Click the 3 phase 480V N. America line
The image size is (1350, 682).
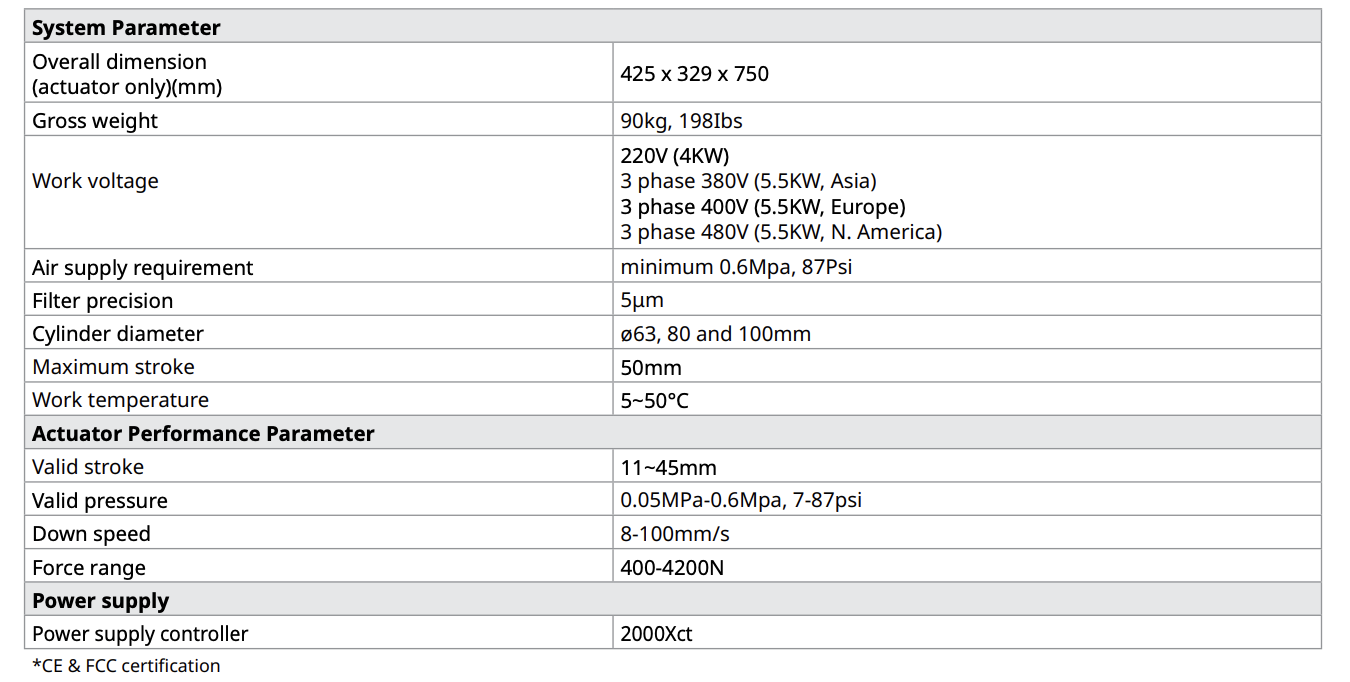(x=781, y=232)
